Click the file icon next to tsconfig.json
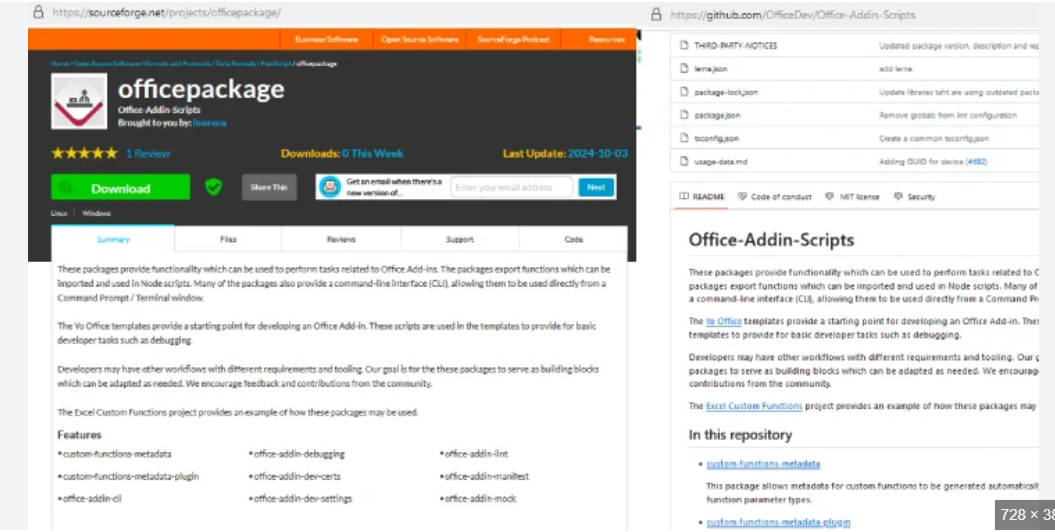1055x532 pixels. pos(684,138)
